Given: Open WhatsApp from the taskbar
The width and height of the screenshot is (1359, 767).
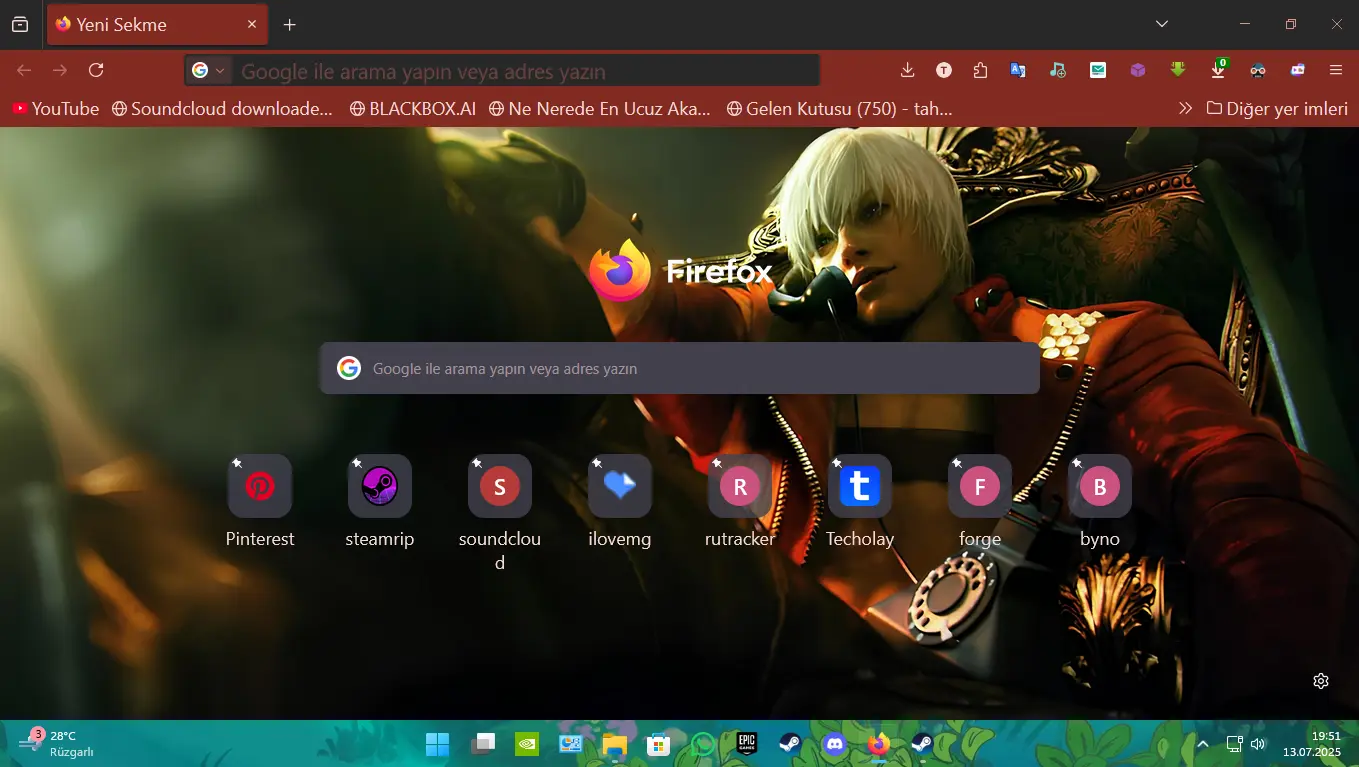Looking at the screenshot, I should click(703, 744).
